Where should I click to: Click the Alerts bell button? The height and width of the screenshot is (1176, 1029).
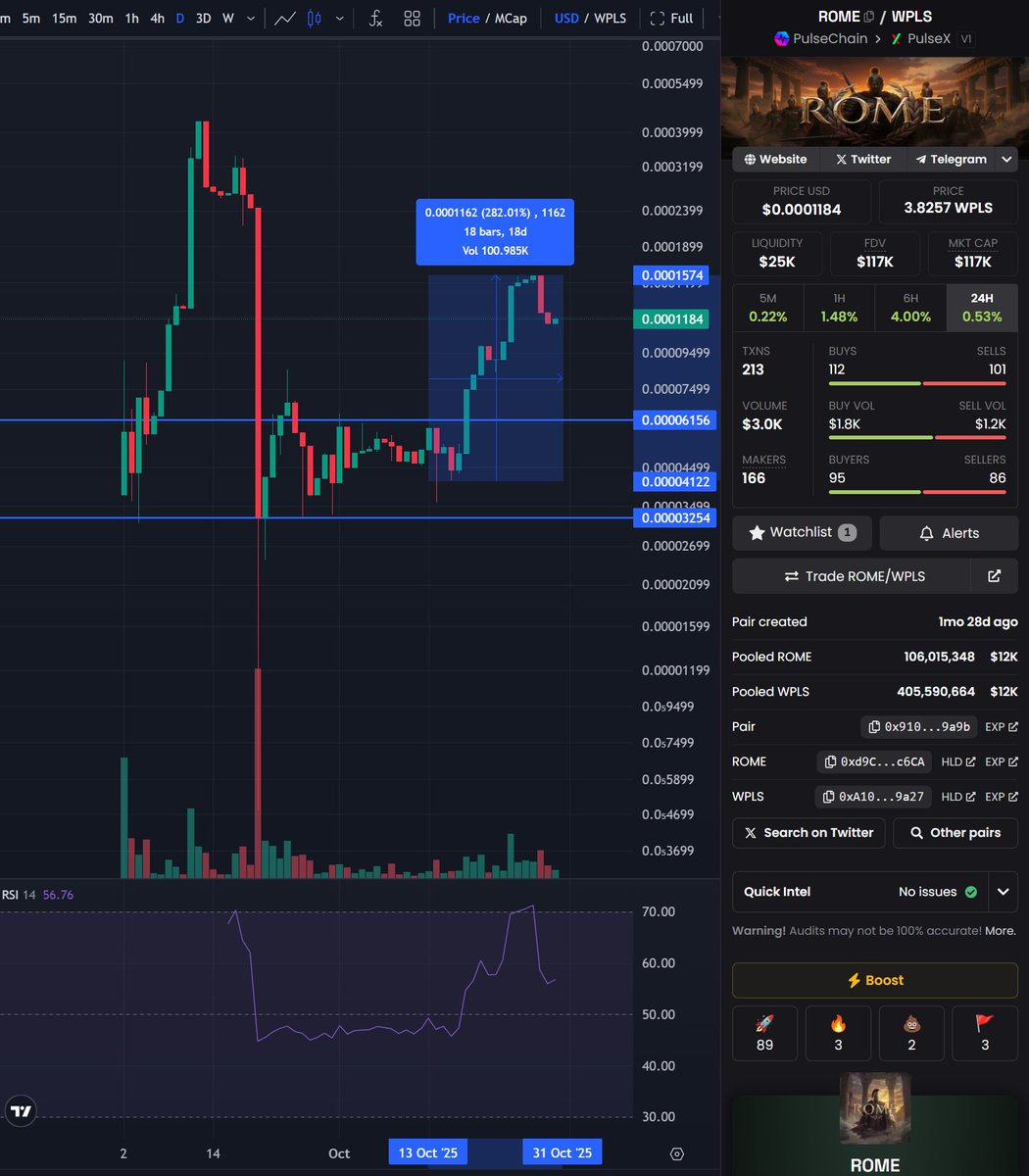[949, 533]
